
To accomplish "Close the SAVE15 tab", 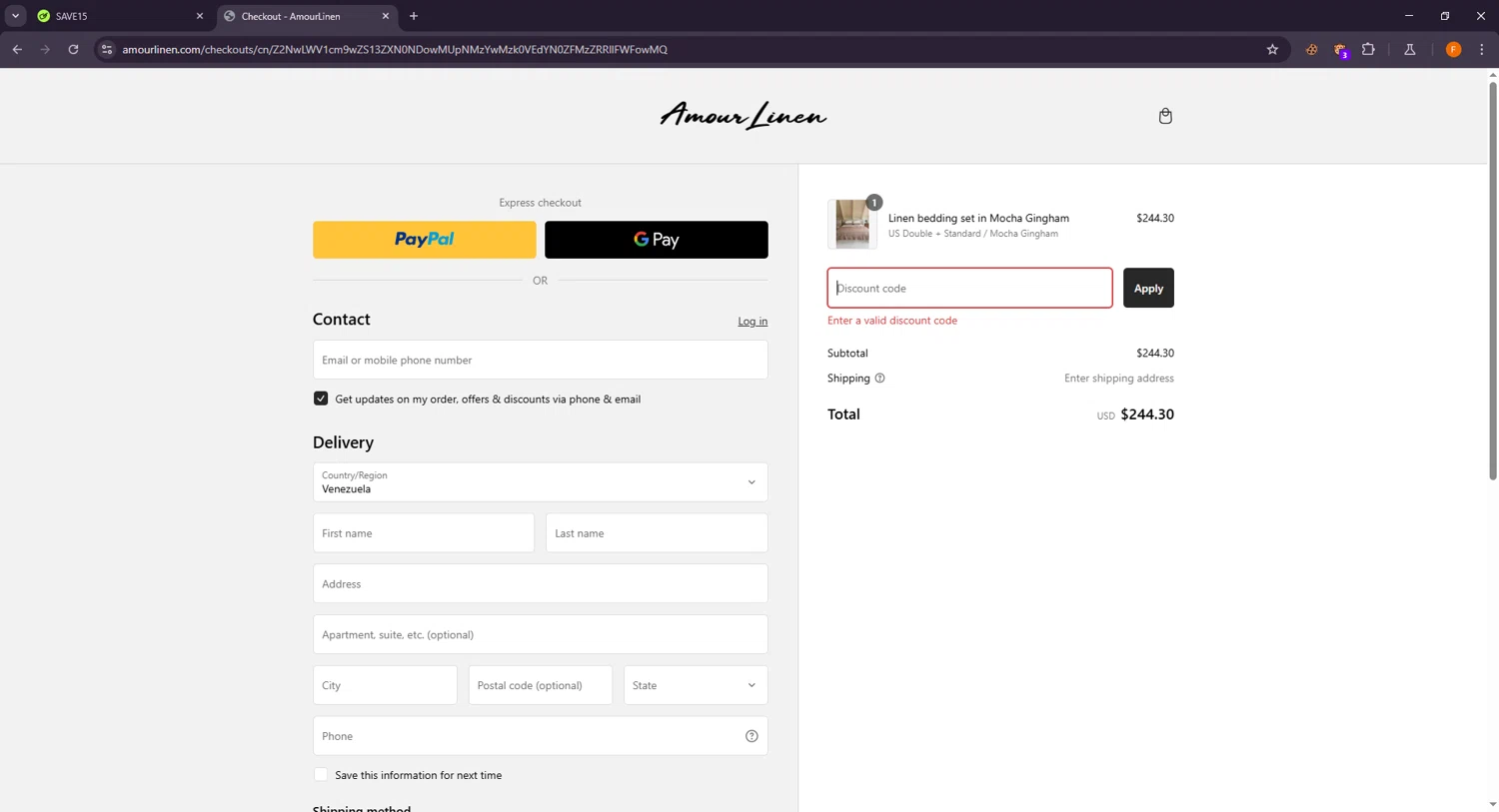I will (x=199, y=16).
